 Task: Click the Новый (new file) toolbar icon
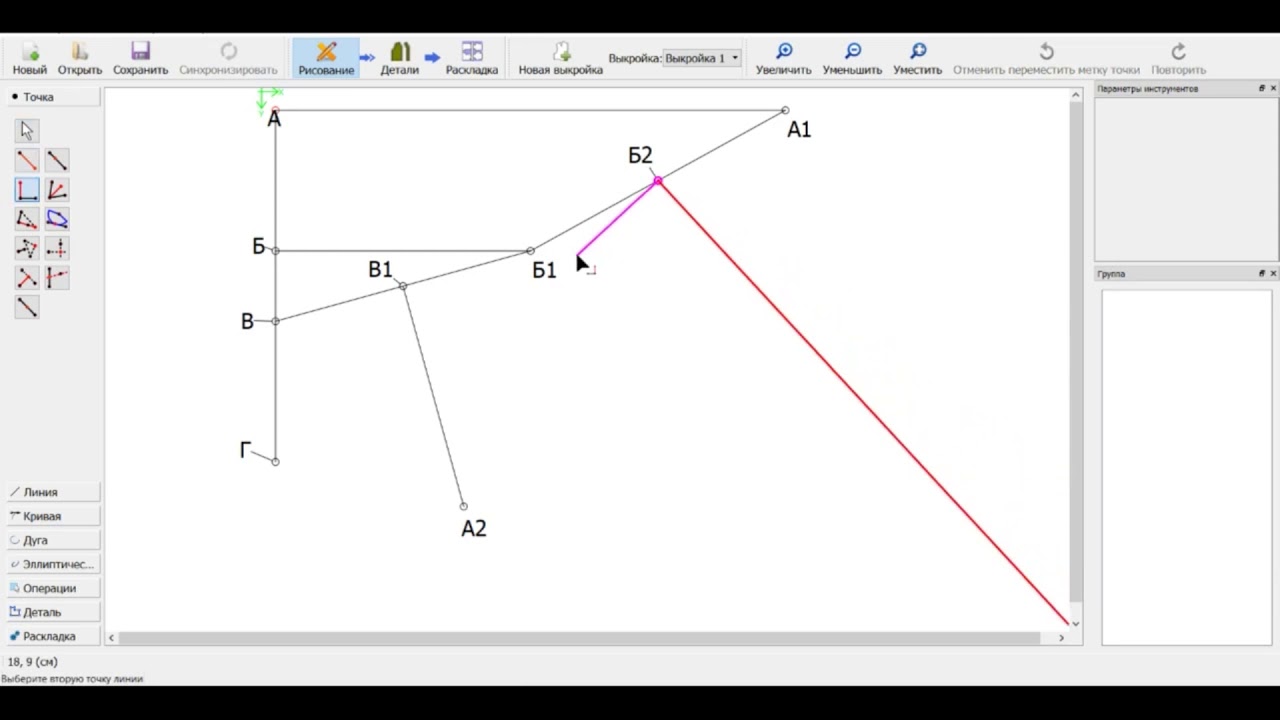pos(29,59)
